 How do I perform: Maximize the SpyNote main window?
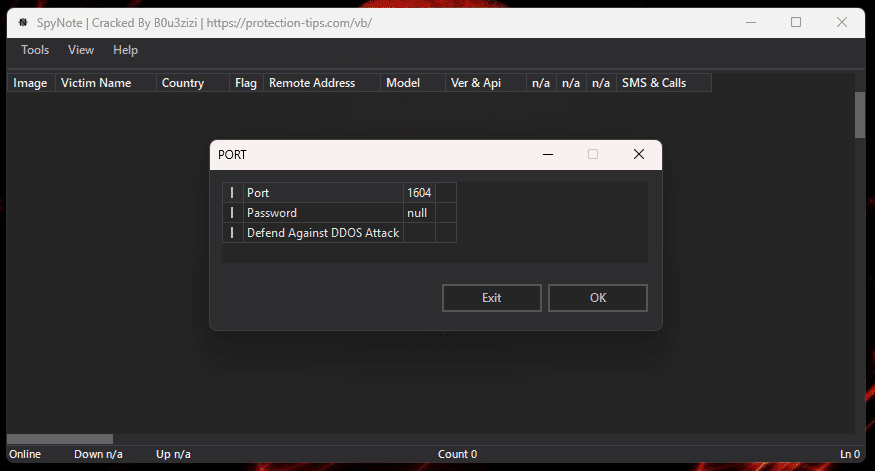tap(796, 23)
